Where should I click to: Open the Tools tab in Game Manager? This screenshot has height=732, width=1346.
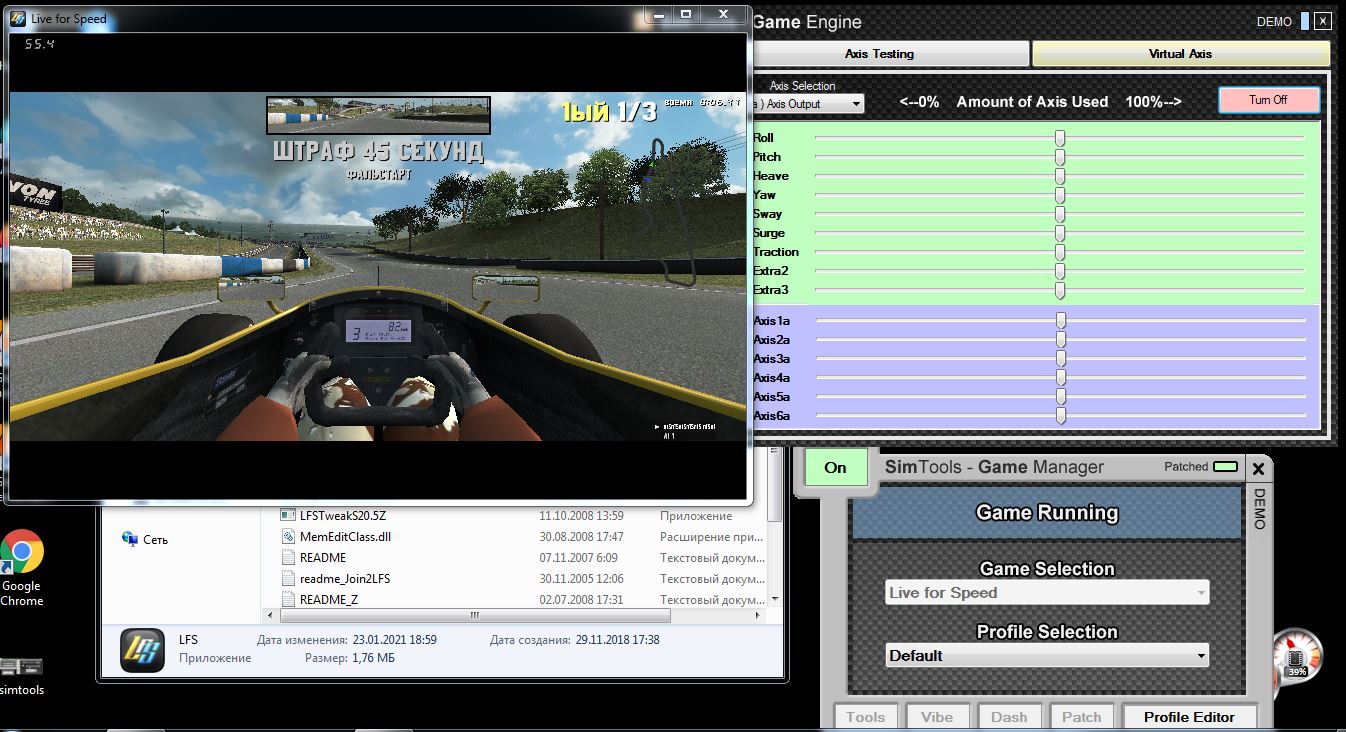pyautogui.click(x=865, y=716)
